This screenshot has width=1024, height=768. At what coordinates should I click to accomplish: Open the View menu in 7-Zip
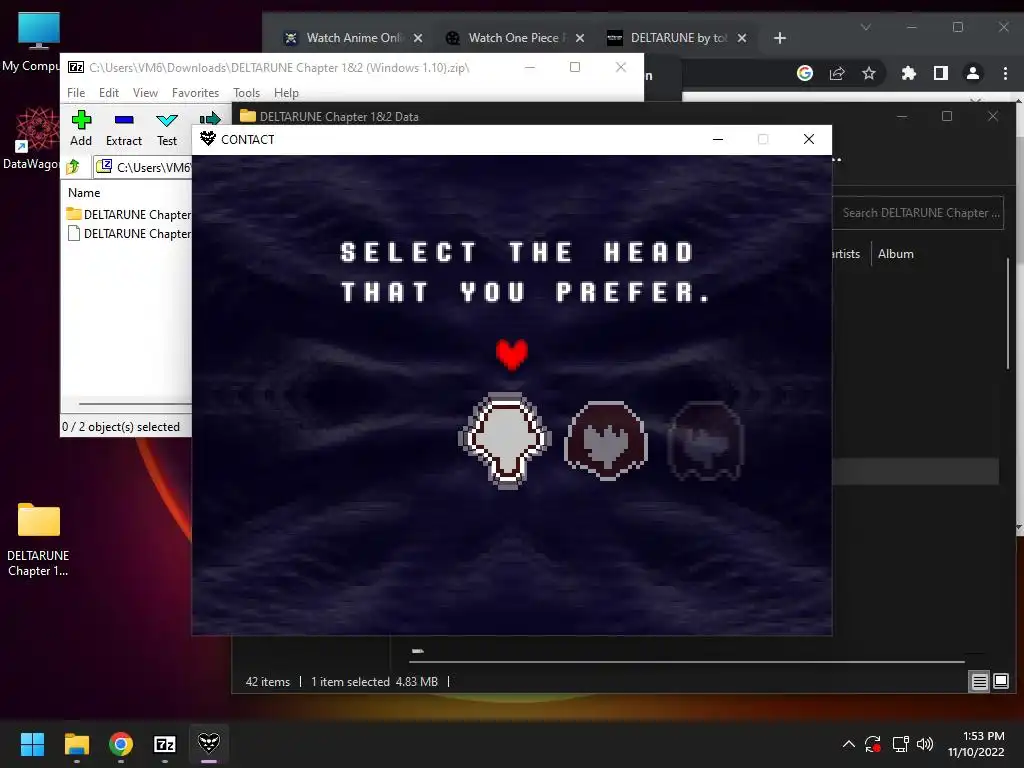(x=145, y=93)
